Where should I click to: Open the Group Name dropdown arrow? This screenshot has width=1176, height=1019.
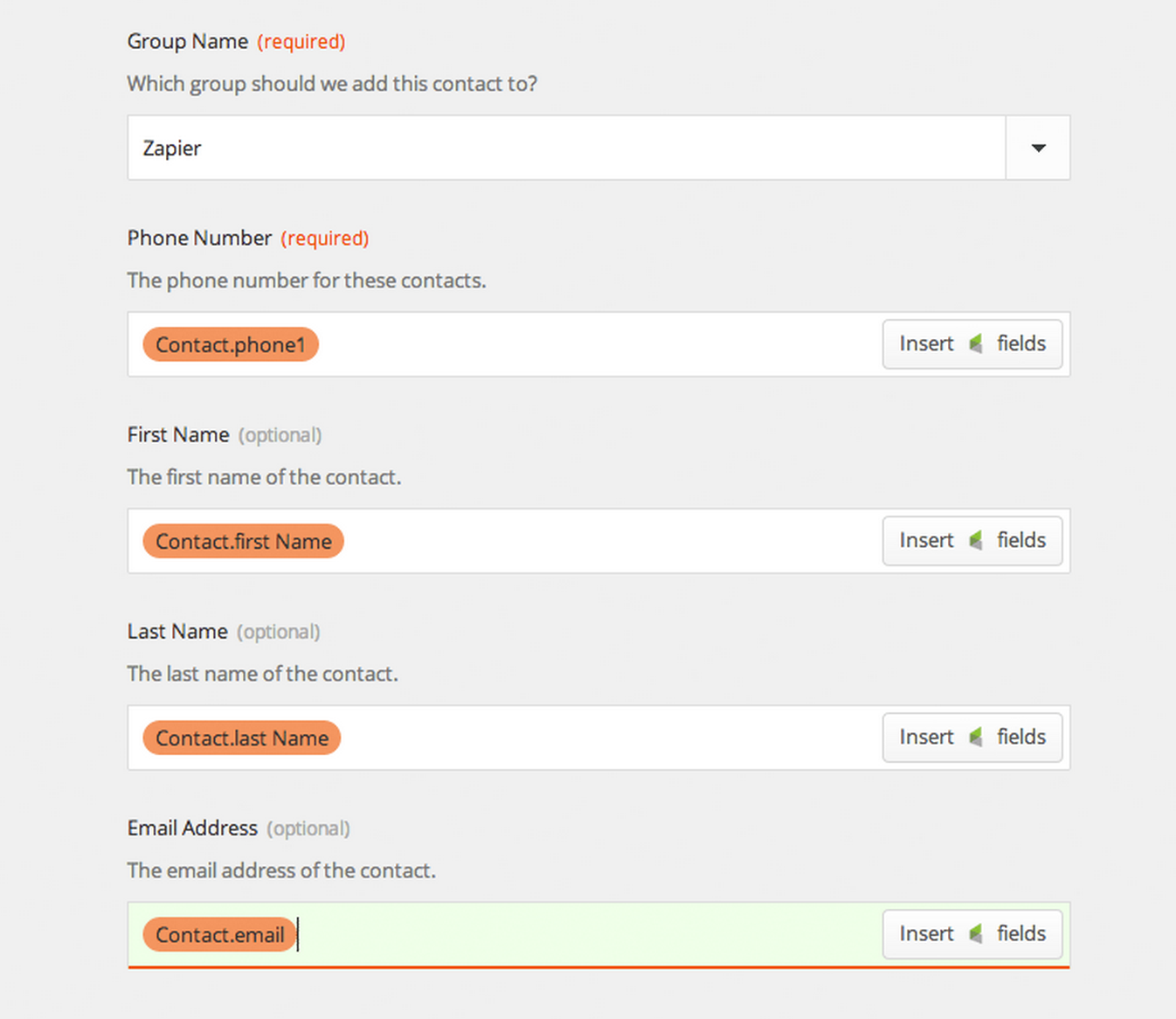pos(1038,148)
